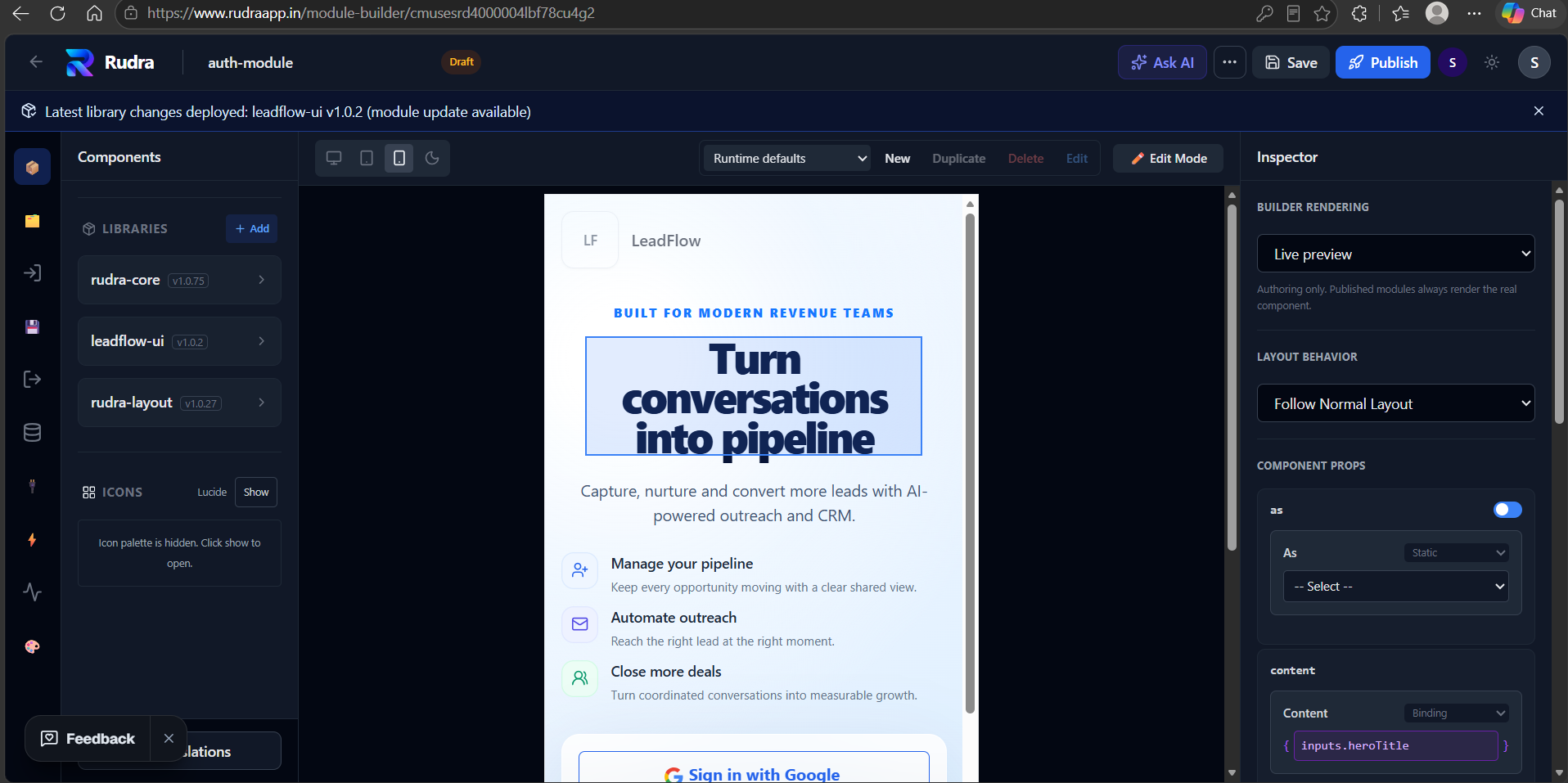Click the Edit Mode button
Viewport: 1568px width, 783px height.
(x=1168, y=159)
